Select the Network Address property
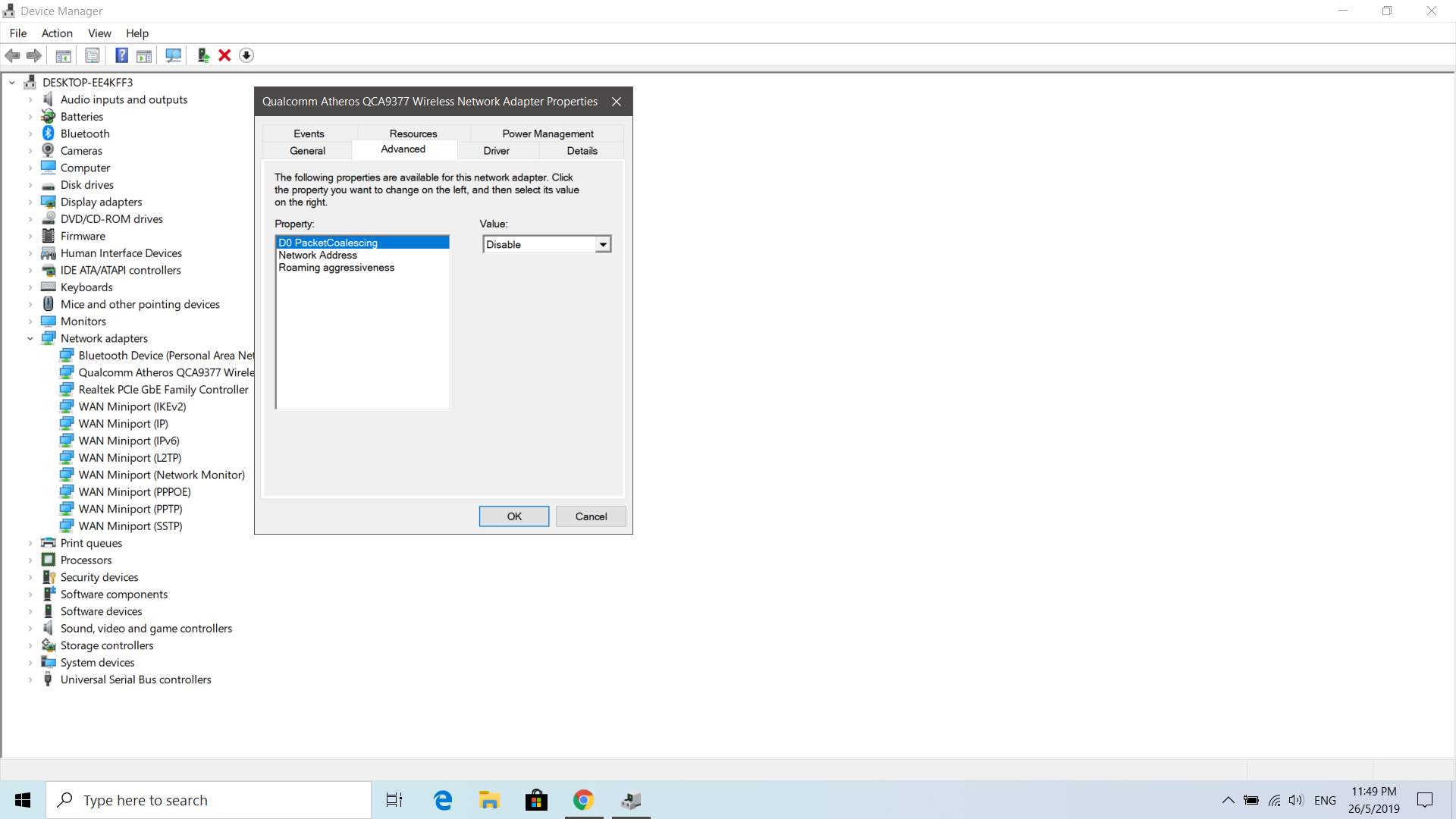This screenshot has width=1456, height=819. (x=362, y=255)
